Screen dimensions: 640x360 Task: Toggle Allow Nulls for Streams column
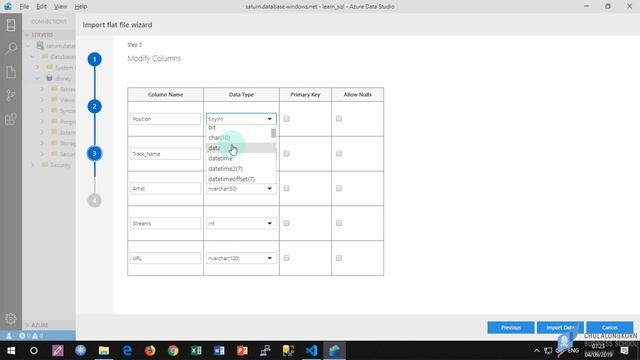pos(339,223)
